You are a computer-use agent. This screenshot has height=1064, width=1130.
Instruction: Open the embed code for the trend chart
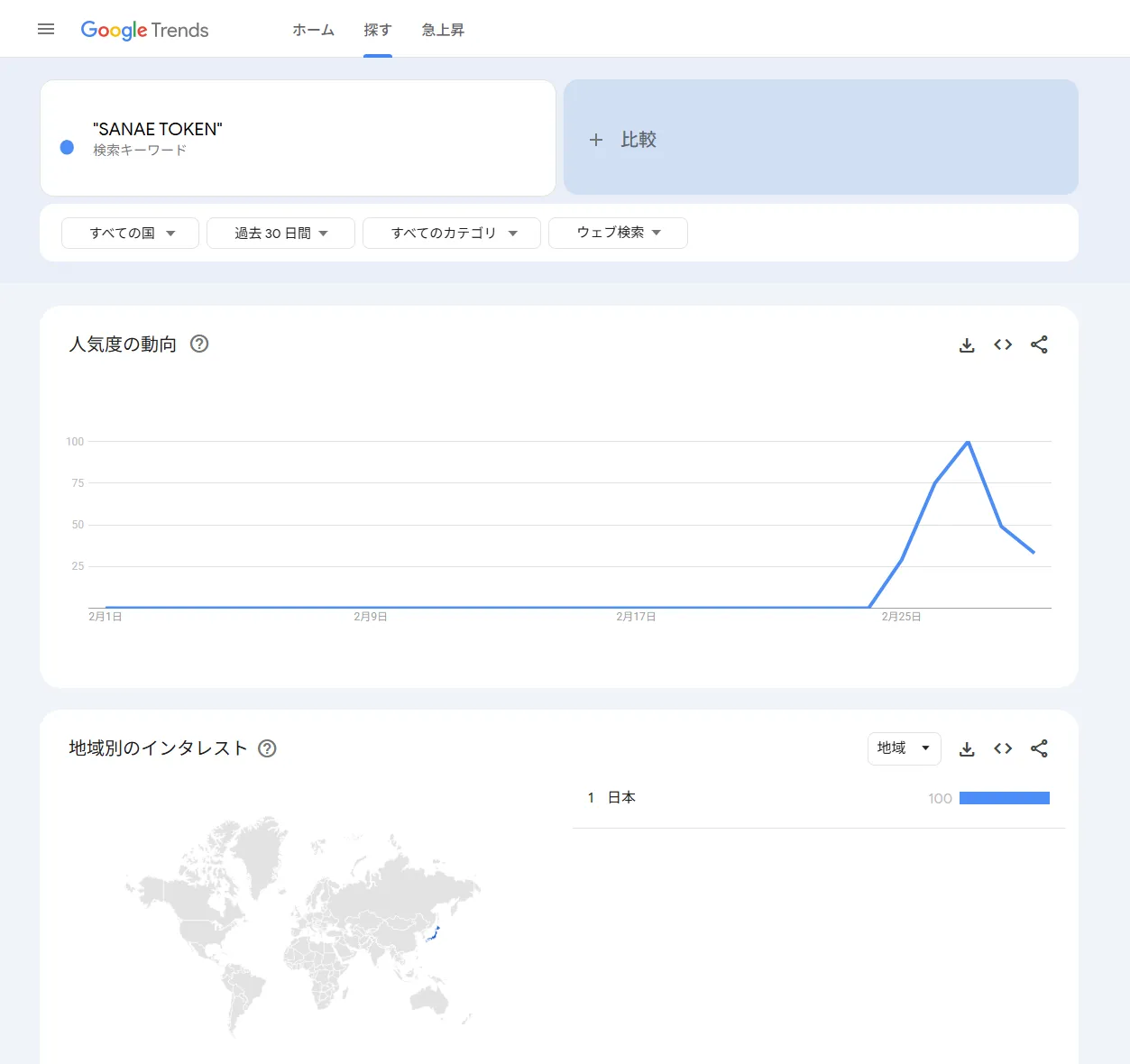point(1003,344)
